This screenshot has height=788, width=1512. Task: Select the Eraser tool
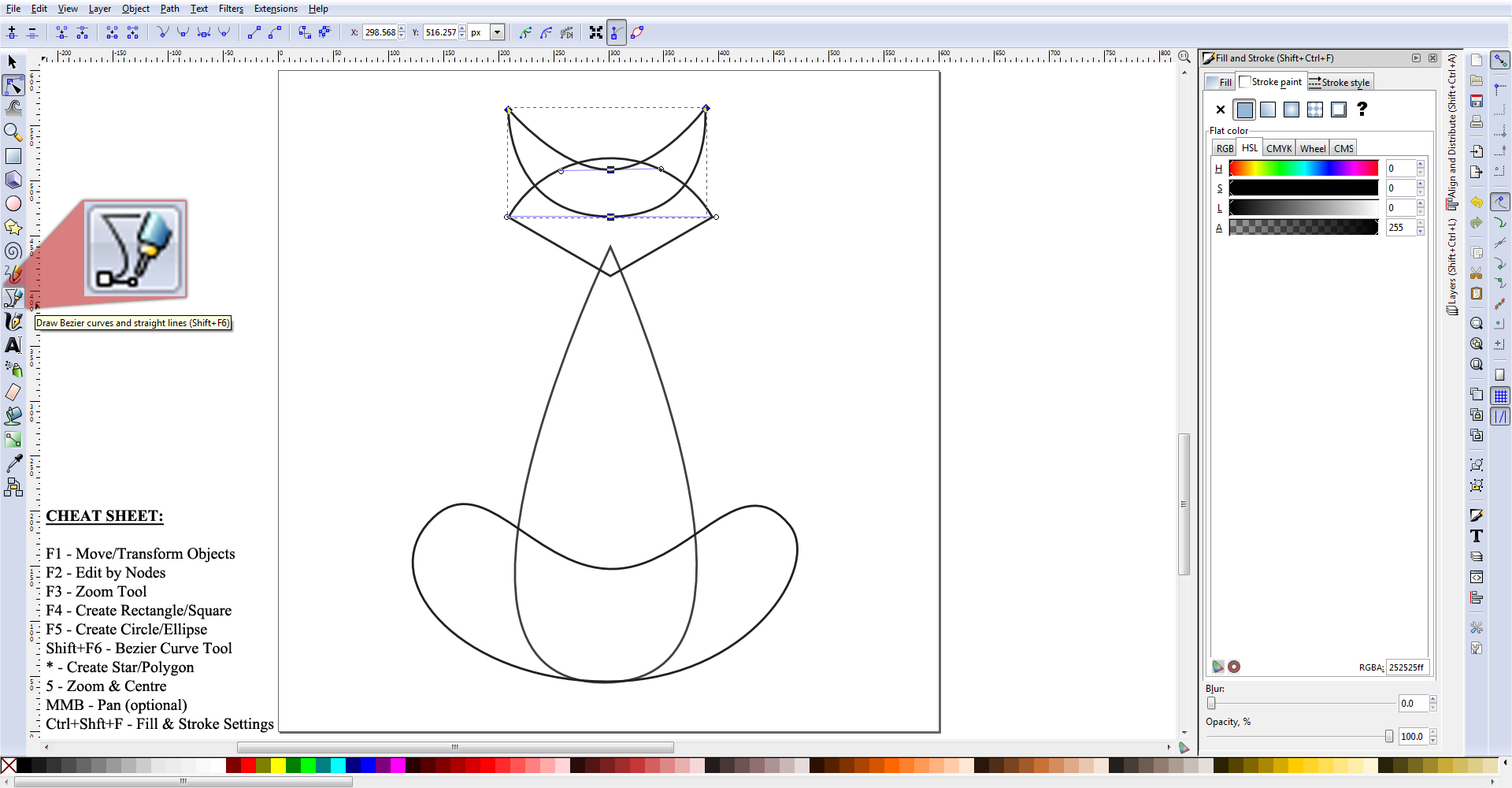(13, 392)
